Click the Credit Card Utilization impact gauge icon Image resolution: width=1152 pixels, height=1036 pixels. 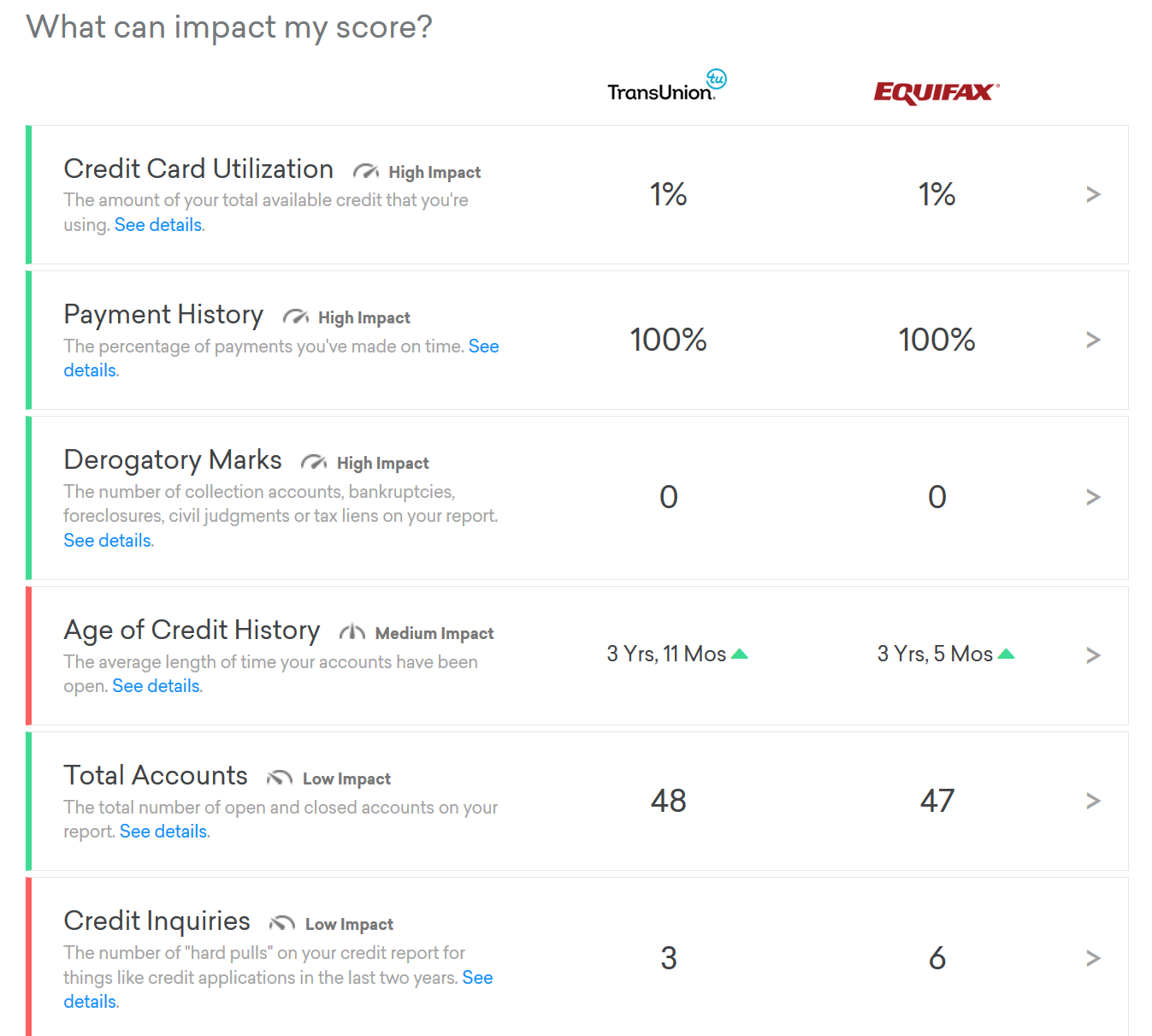(x=366, y=171)
